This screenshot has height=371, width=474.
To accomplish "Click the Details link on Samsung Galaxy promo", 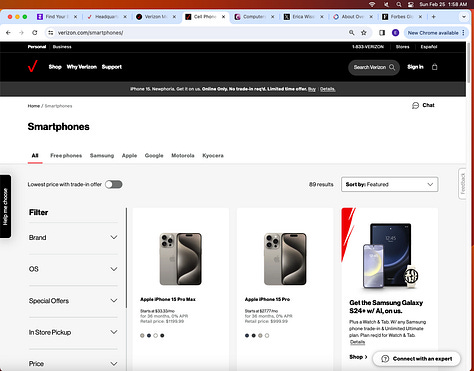I will (x=357, y=342).
